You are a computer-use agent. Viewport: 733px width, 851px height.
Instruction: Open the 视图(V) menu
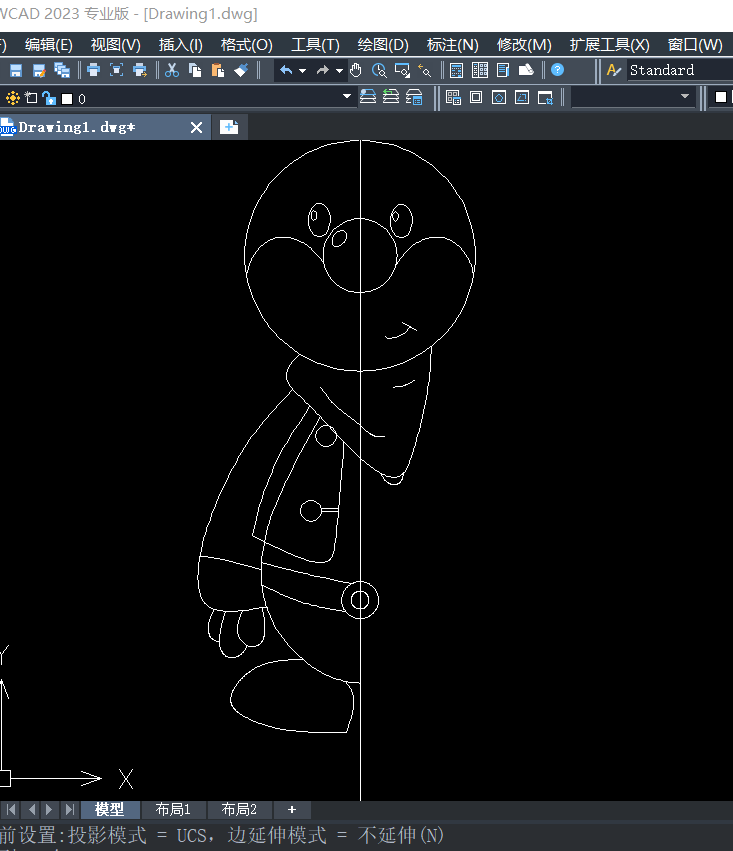click(x=116, y=45)
